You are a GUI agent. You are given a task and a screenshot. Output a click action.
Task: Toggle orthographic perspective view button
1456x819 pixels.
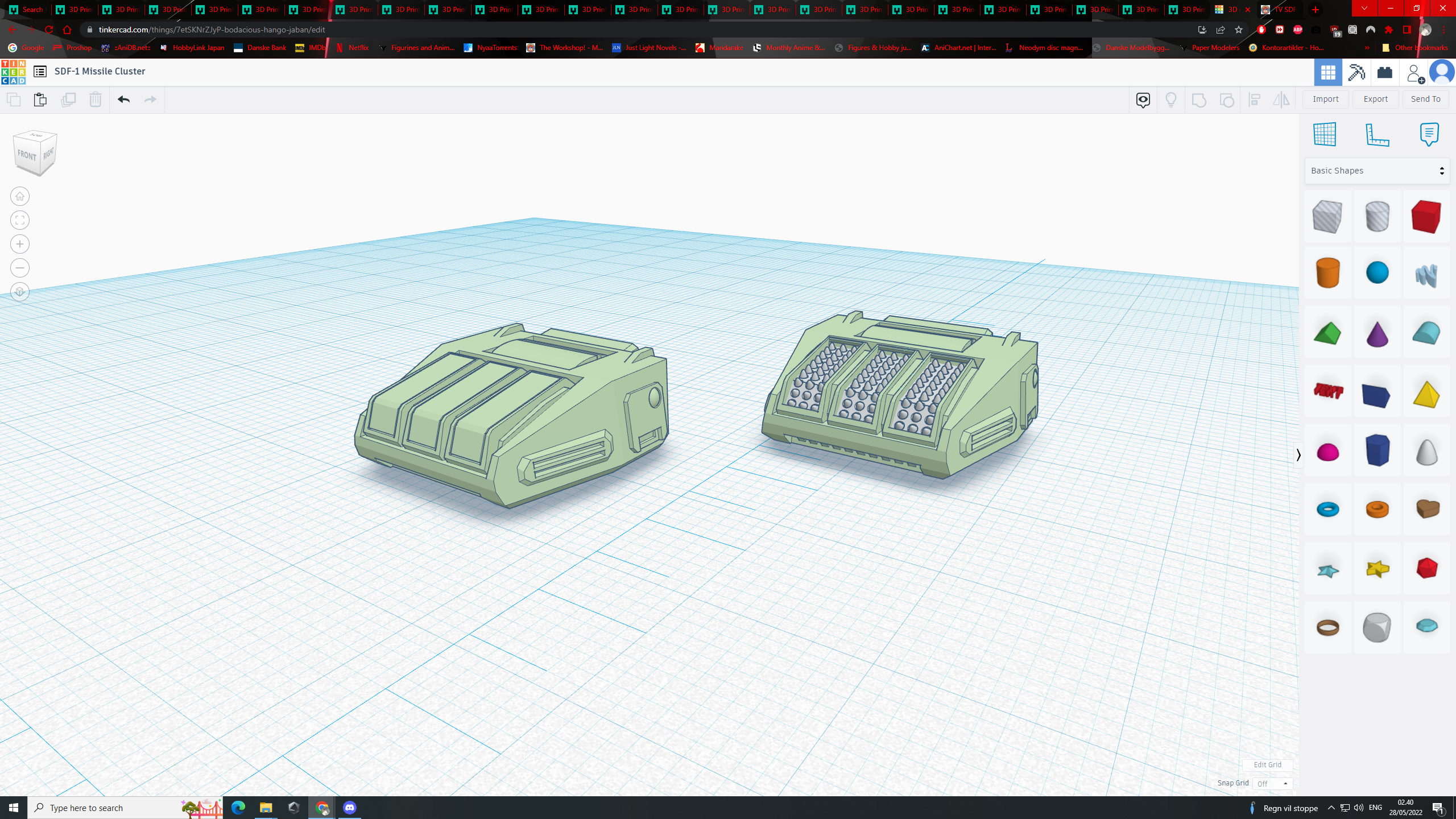(x=20, y=292)
